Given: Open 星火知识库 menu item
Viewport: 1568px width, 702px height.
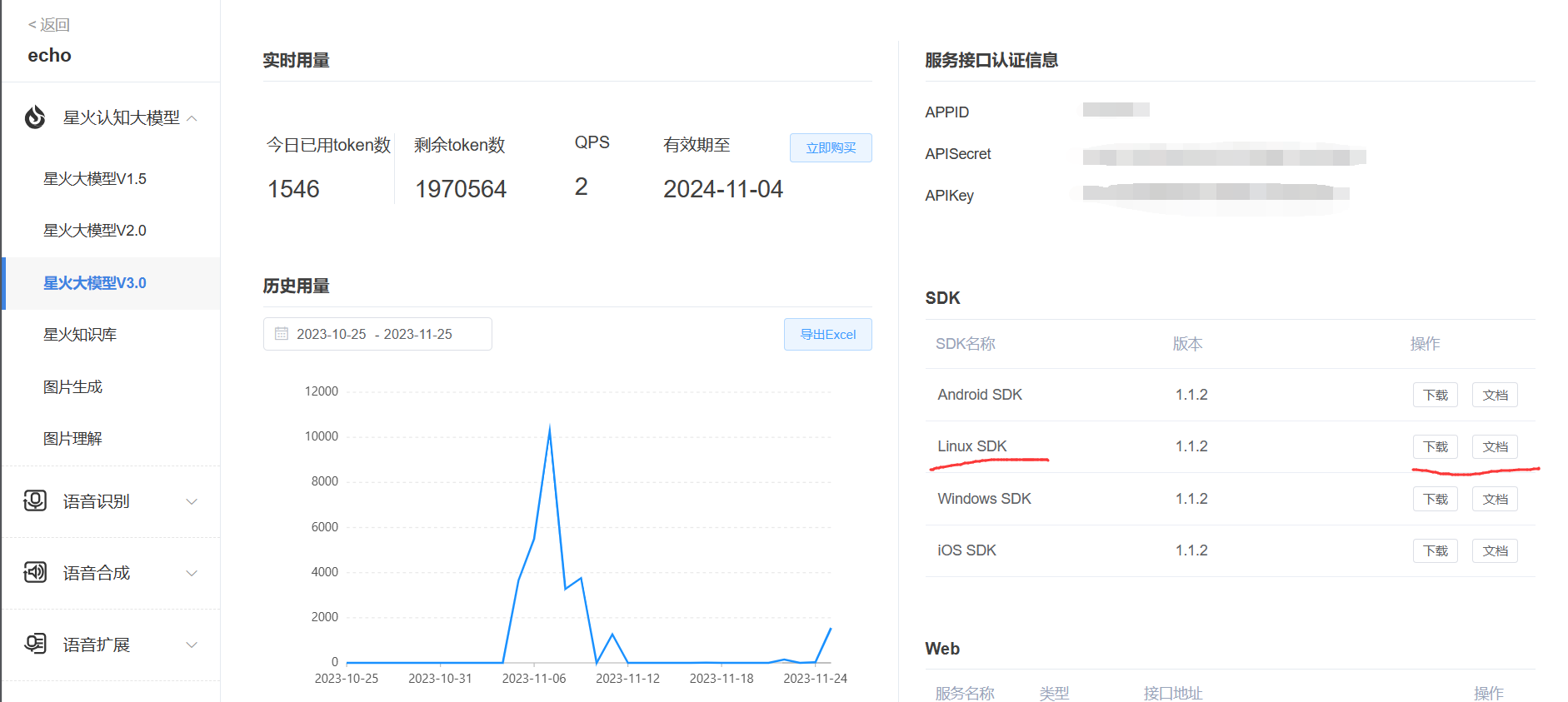Looking at the screenshot, I should click(80, 335).
